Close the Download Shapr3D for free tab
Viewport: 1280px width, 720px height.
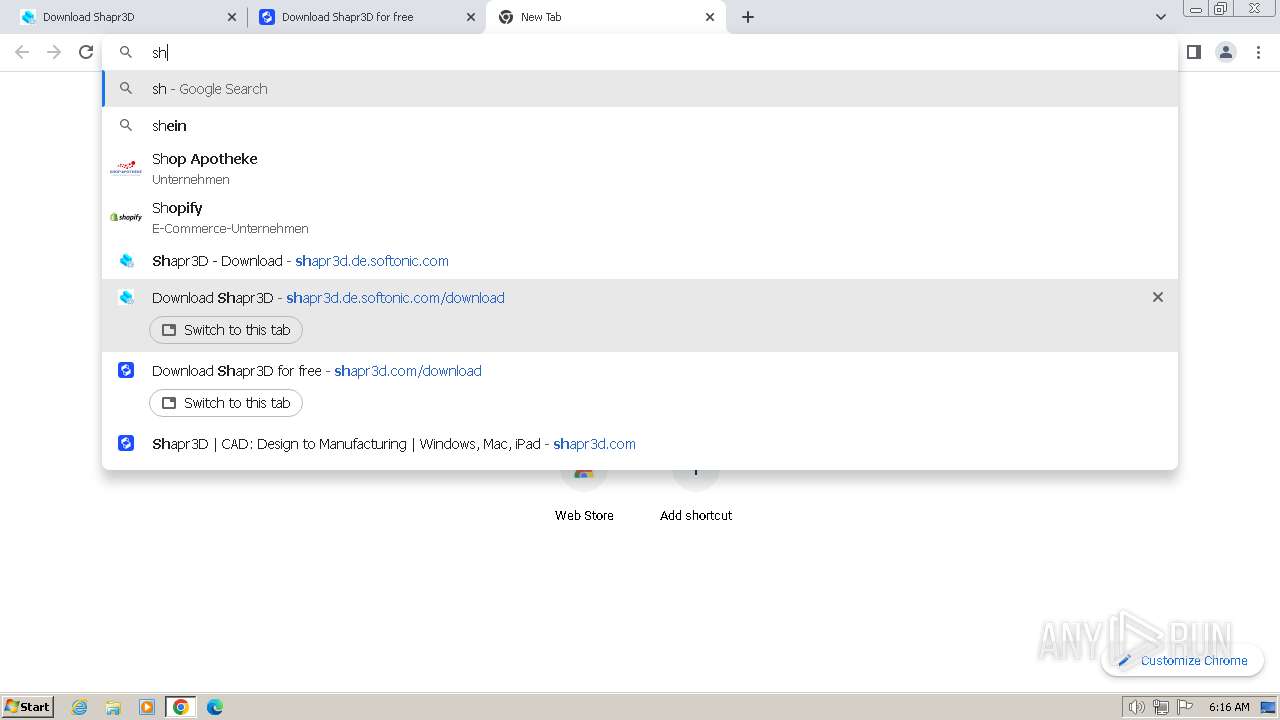point(471,17)
